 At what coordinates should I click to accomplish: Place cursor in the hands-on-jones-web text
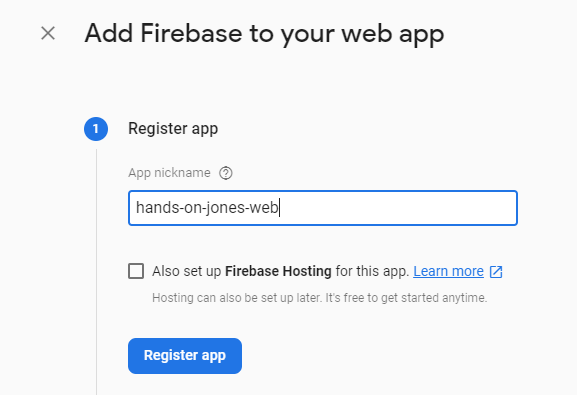[207, 208]
